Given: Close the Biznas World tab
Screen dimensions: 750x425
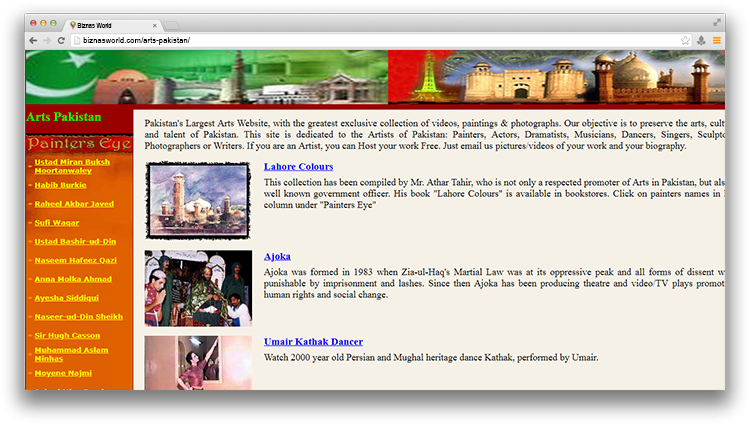Looking at the screenshot, I should click(x=153, y=23).
